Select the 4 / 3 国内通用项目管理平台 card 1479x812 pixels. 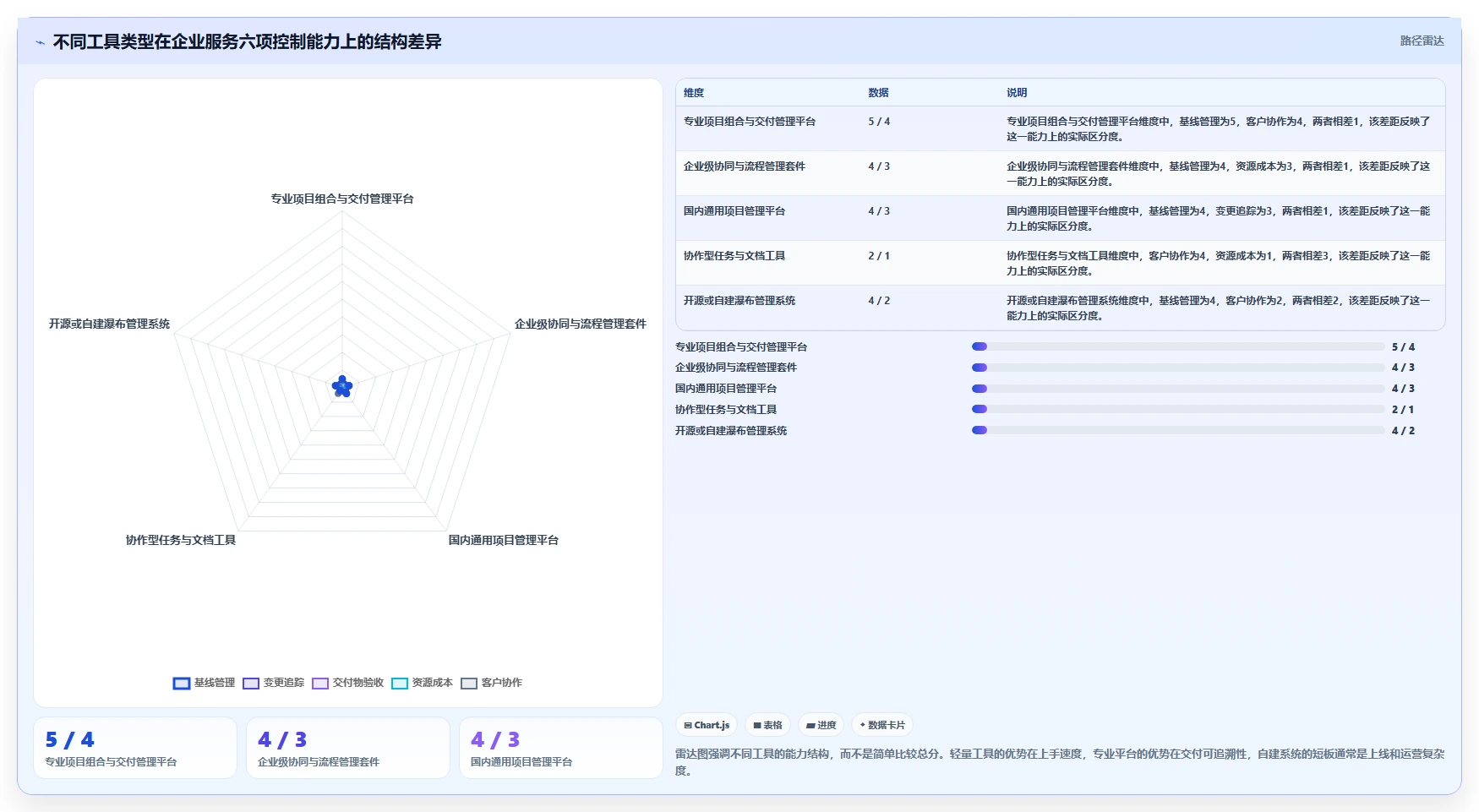[x=561, y=748]
